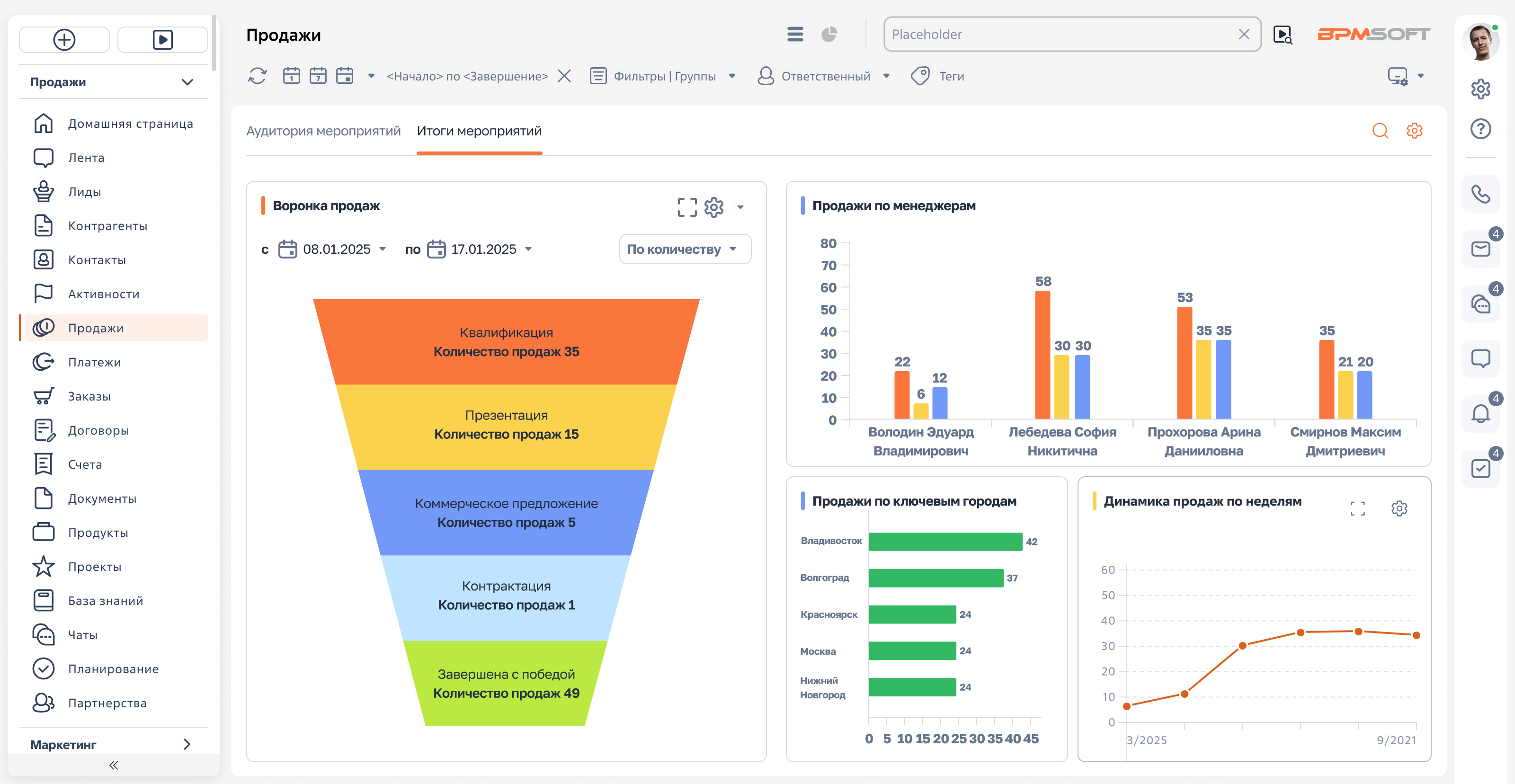Click the BPMSoft logo
1515x784 pixels.
[x=1373, y=34]
